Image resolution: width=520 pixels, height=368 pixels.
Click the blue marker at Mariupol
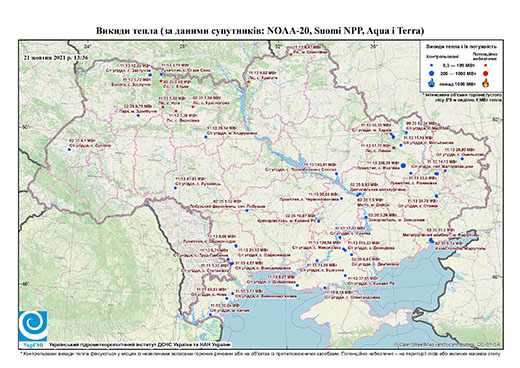click(x=431, y=240)
